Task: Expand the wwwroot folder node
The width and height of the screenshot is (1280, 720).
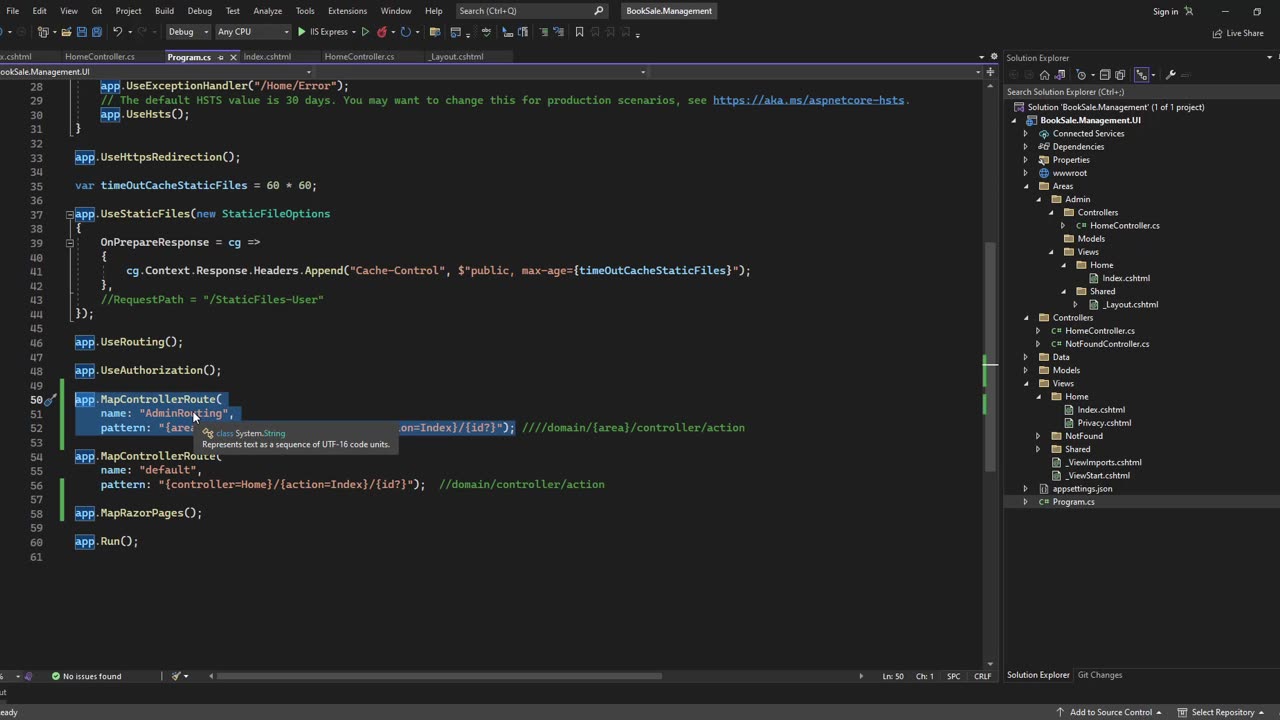Action: [1025, 173]
